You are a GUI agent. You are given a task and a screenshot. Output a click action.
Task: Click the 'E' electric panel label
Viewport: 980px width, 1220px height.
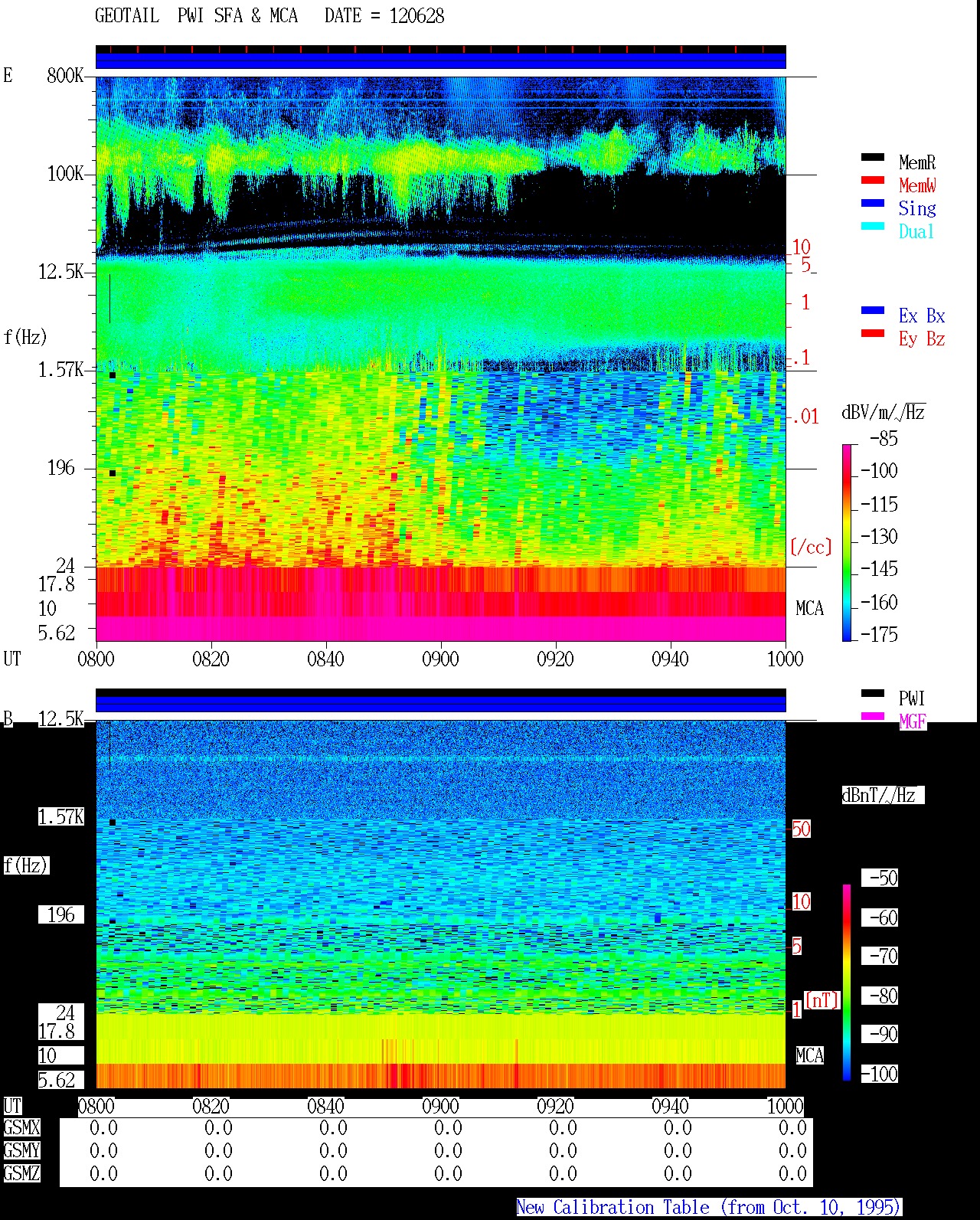pos(8,75)
